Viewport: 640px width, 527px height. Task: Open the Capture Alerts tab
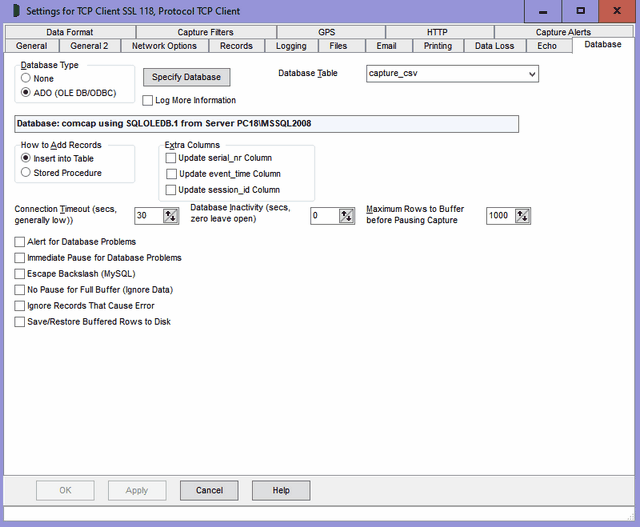click(x=563, y=32)
